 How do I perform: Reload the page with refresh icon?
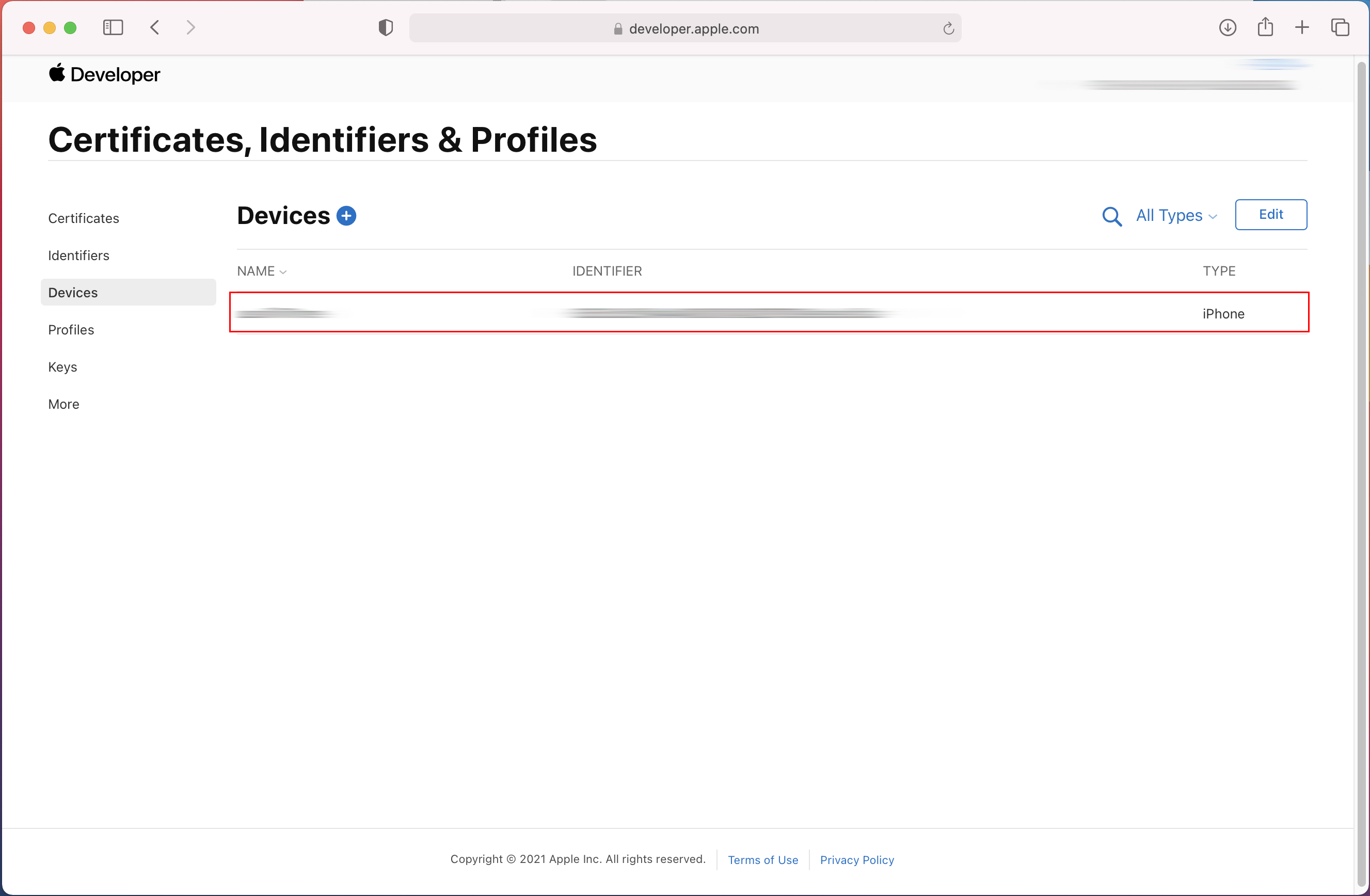[x=948, y=29]
